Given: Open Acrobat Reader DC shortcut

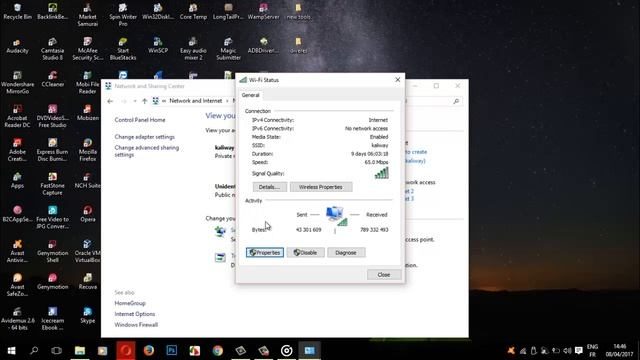Looking at the screenshot, I should click(17, 116).
